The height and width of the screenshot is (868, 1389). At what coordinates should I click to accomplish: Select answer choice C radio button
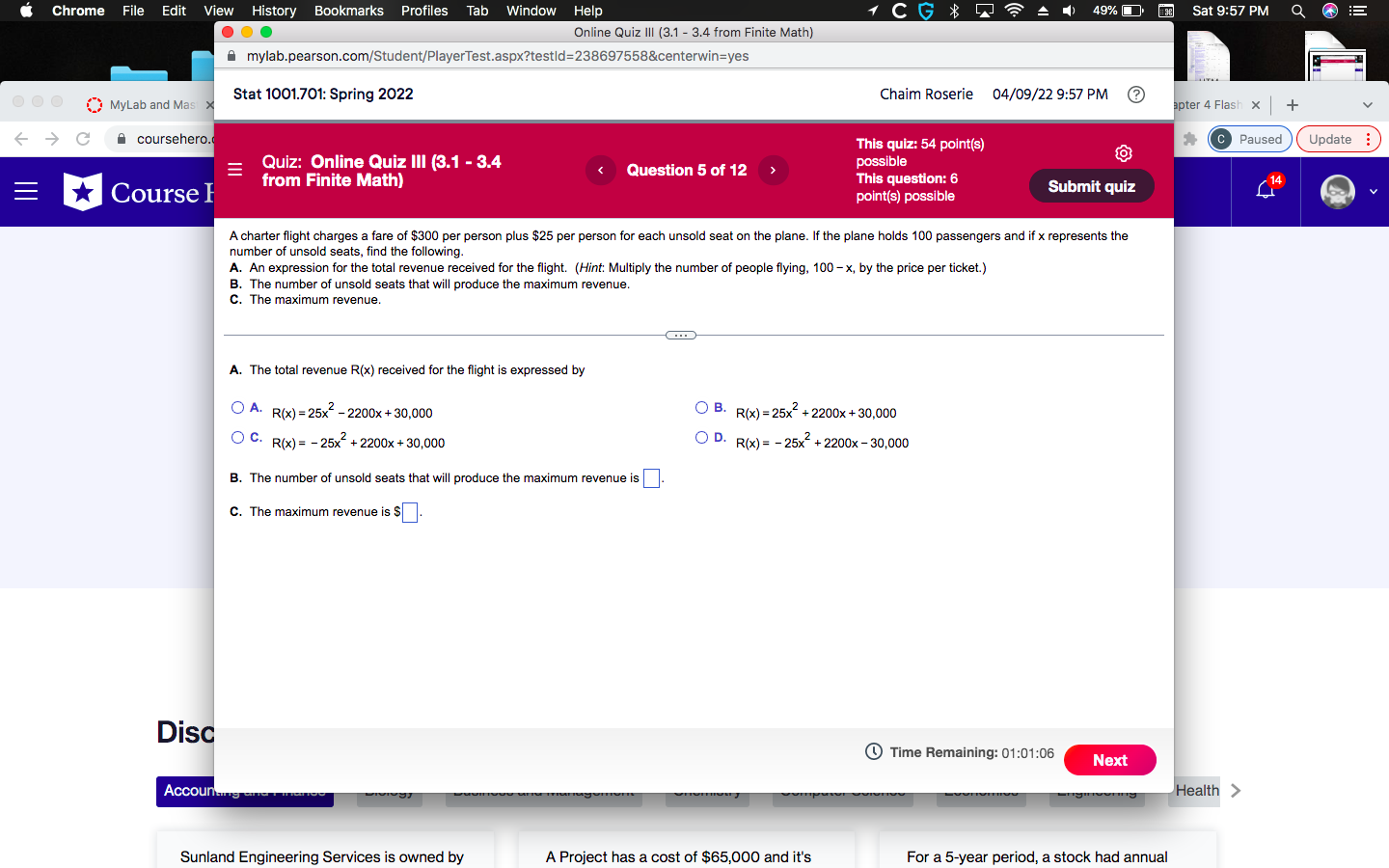click(x=237, y=437)
